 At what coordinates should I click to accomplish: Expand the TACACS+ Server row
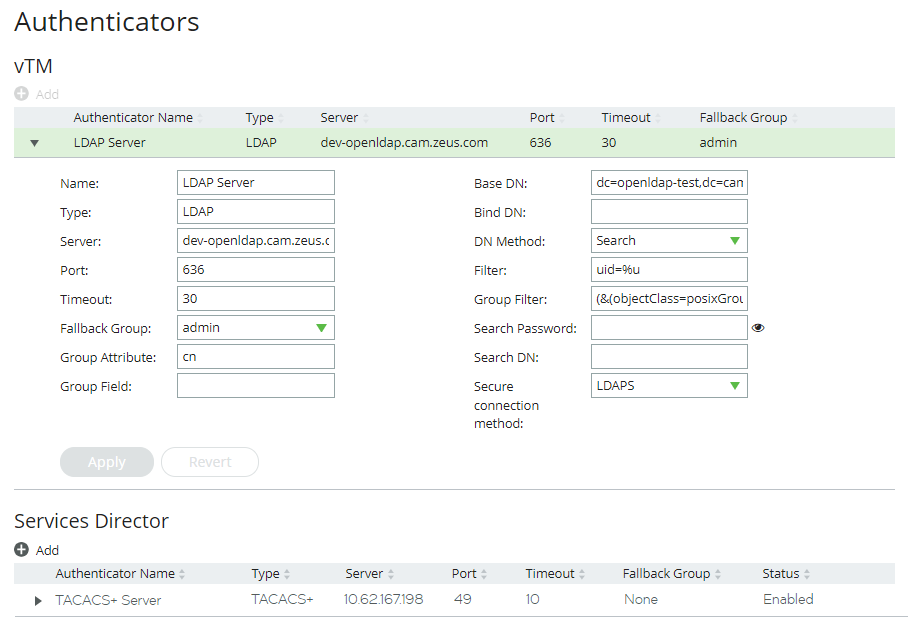click(x=39, y=601)
